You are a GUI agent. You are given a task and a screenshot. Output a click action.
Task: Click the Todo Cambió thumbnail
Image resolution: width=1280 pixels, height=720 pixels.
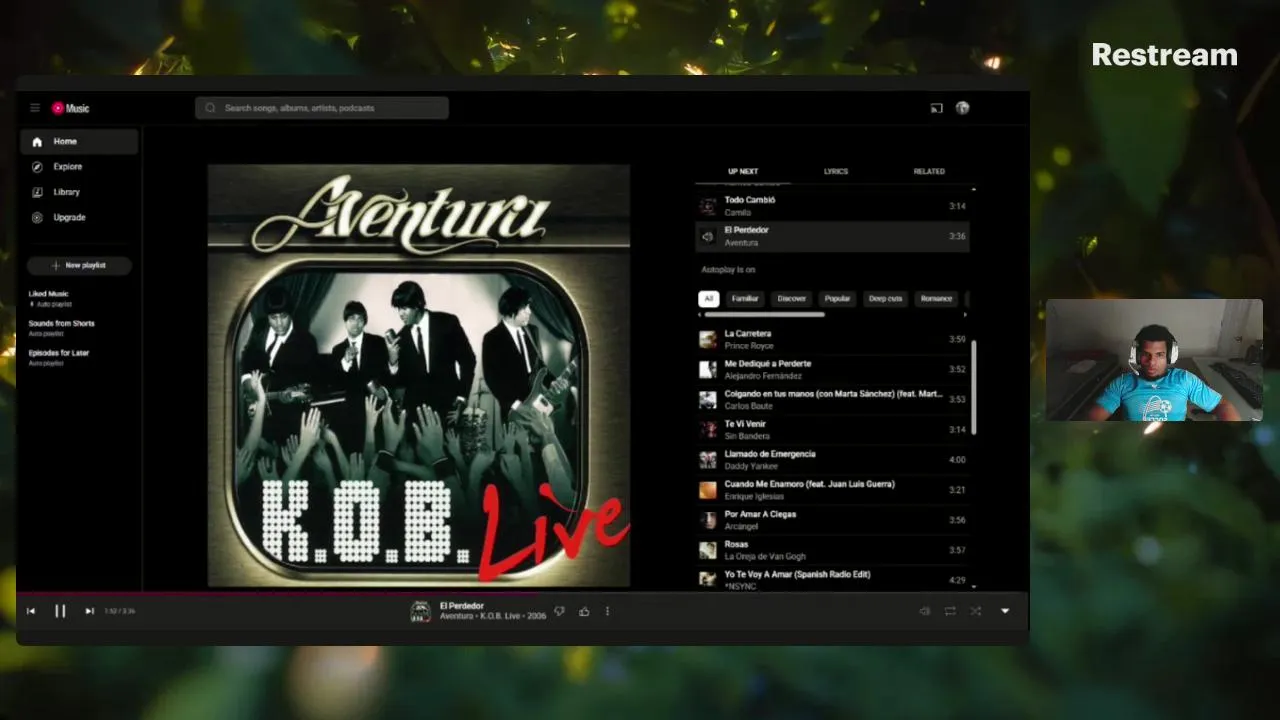pyautogui.click(x=708, y=206)
